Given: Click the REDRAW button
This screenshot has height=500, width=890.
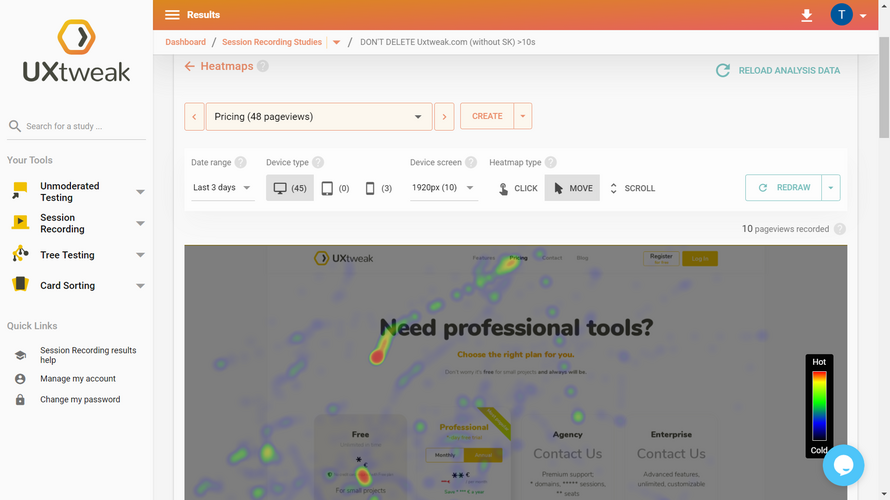Looking at the screenshot, I should [783, 188].
